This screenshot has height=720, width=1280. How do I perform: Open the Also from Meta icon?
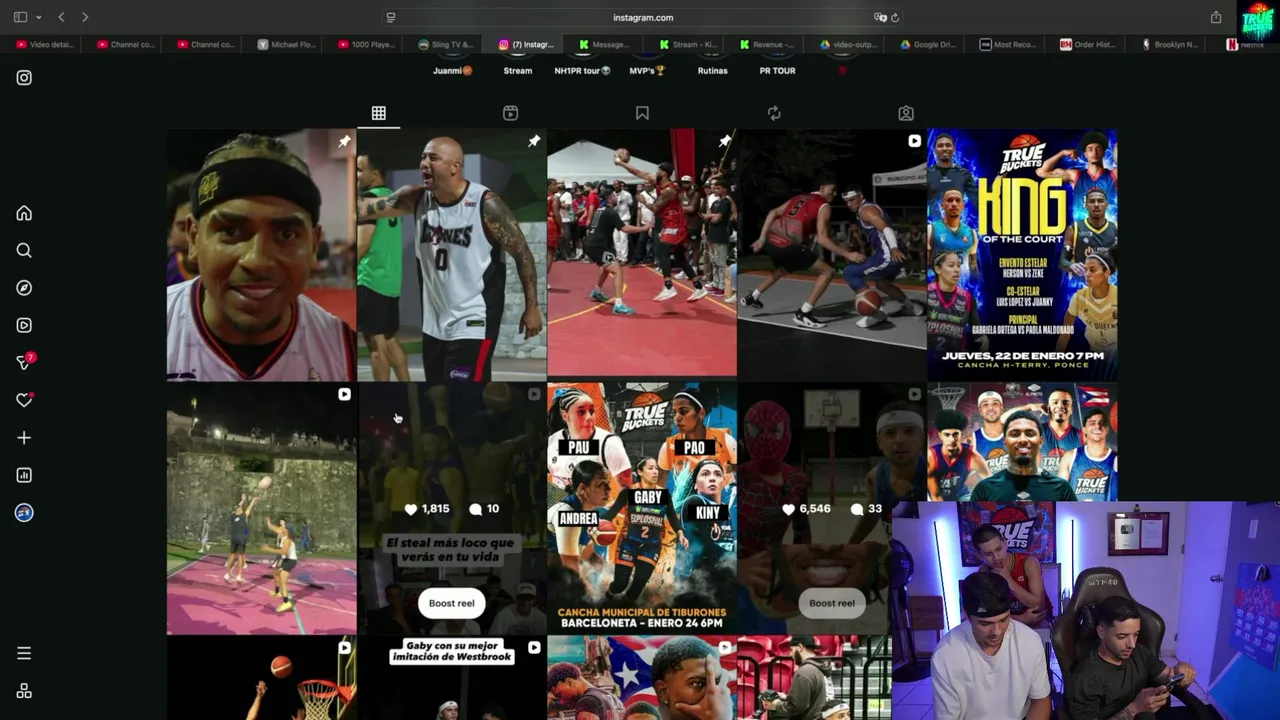24,691
